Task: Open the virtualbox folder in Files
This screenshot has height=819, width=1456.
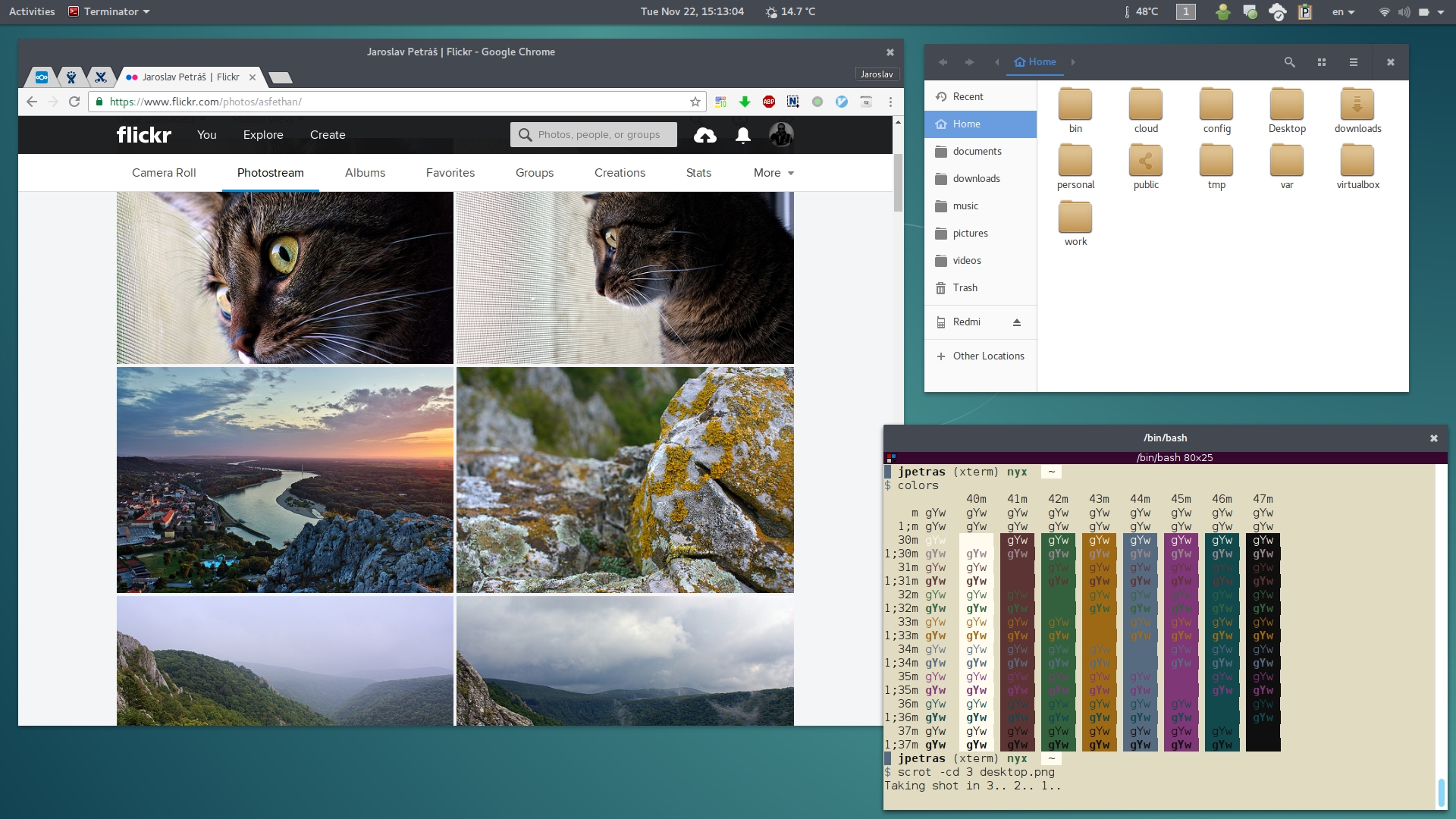Action: (1357, 167)
